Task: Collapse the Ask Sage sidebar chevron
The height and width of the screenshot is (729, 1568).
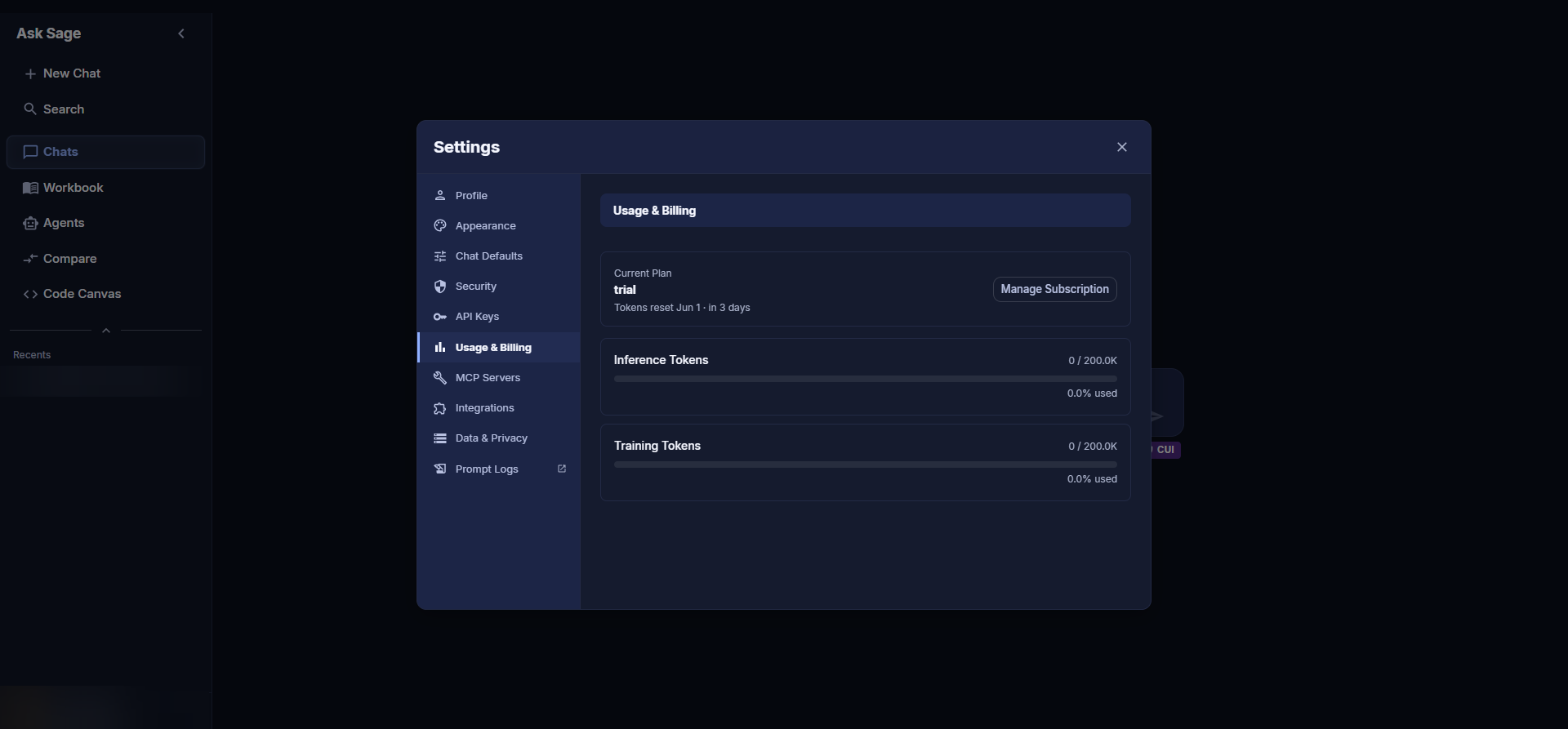Action: (181, 33)
